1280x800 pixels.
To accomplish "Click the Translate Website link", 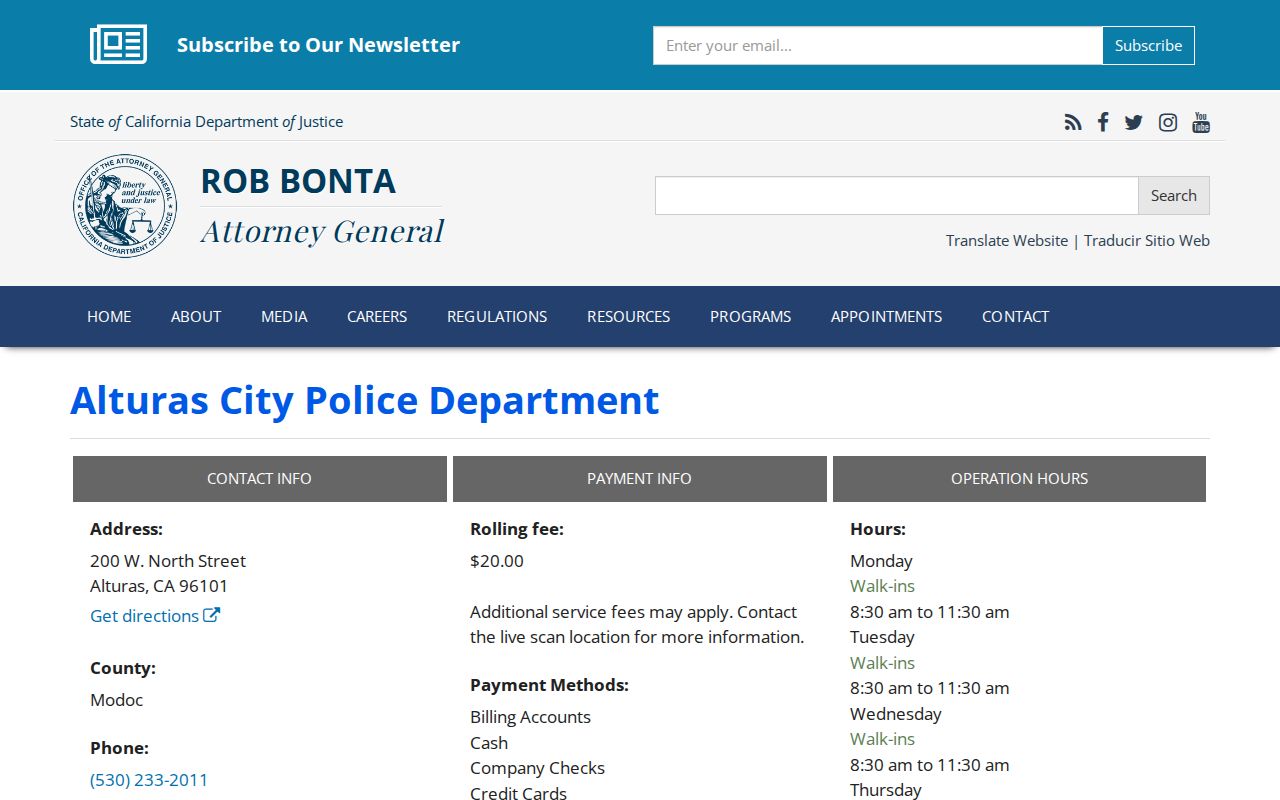I will point(1007,241).
